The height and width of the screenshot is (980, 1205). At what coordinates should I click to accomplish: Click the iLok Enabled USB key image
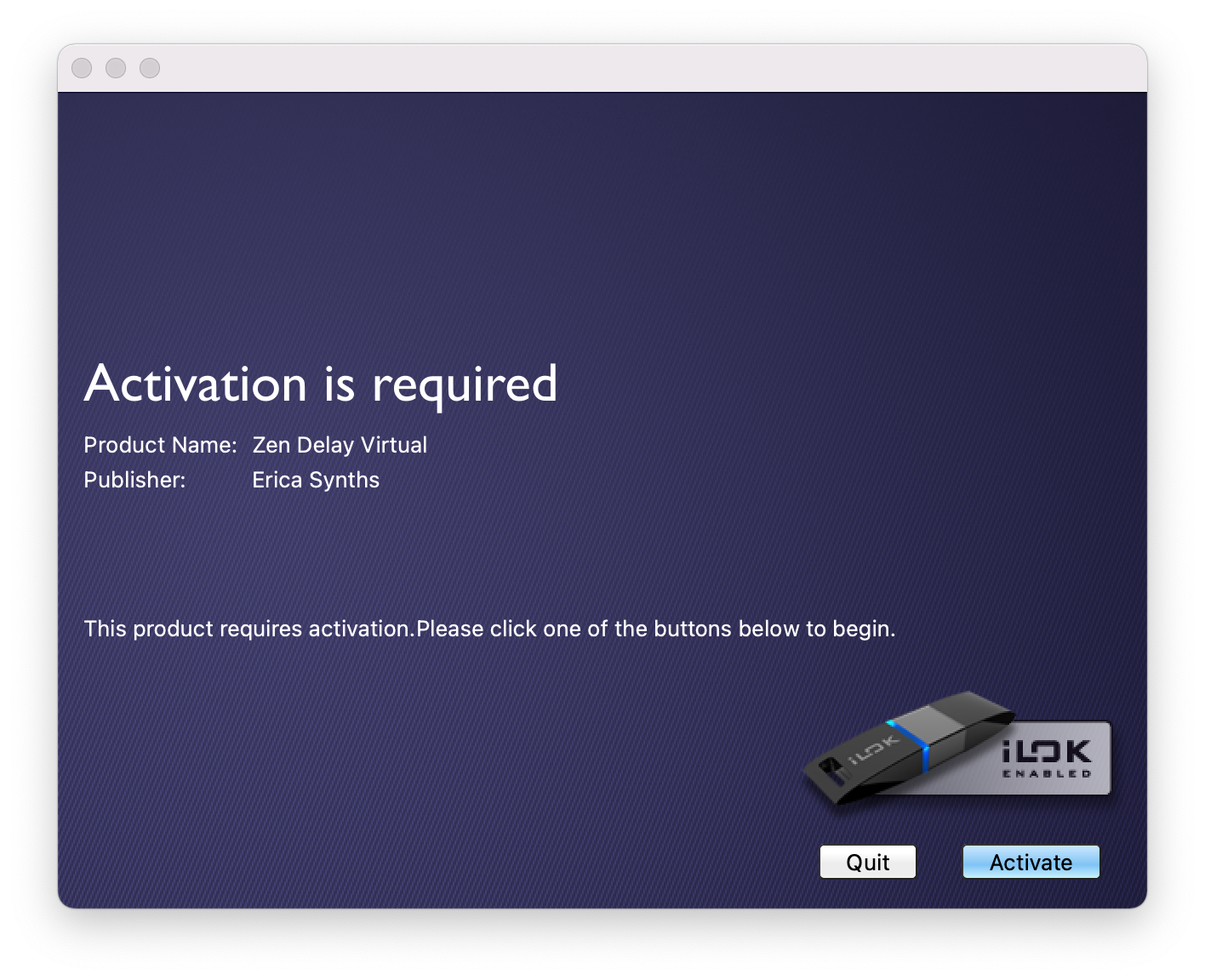[x=957, y=748]
